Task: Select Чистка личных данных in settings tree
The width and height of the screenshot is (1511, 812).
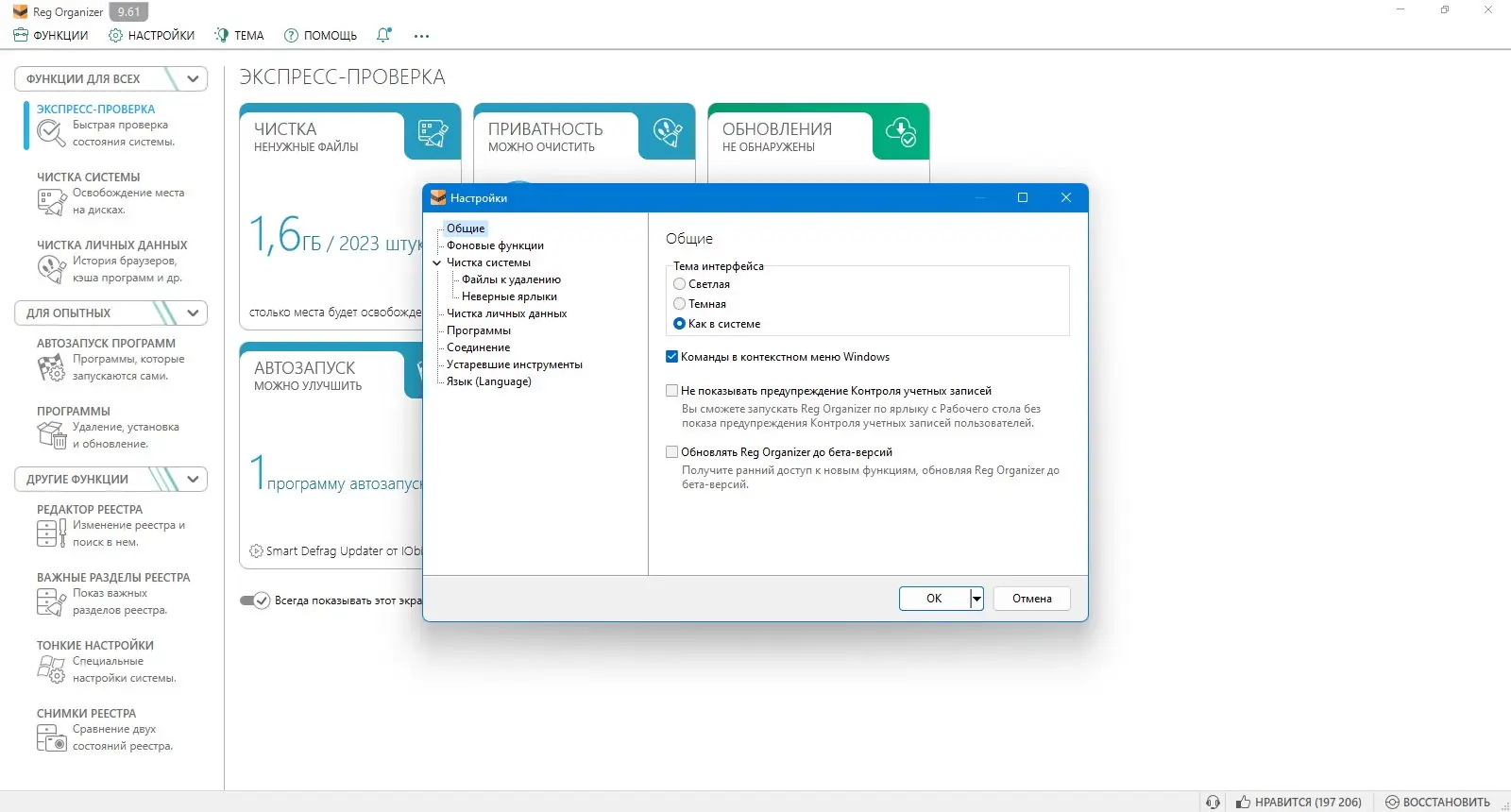Action: 506,313
